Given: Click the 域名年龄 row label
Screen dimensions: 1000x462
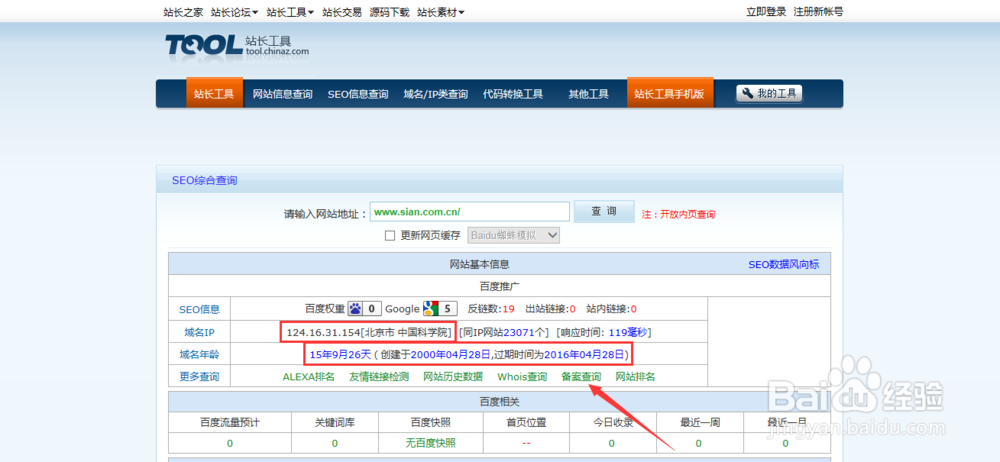Looking at the screenshot, I should point(199,354).
